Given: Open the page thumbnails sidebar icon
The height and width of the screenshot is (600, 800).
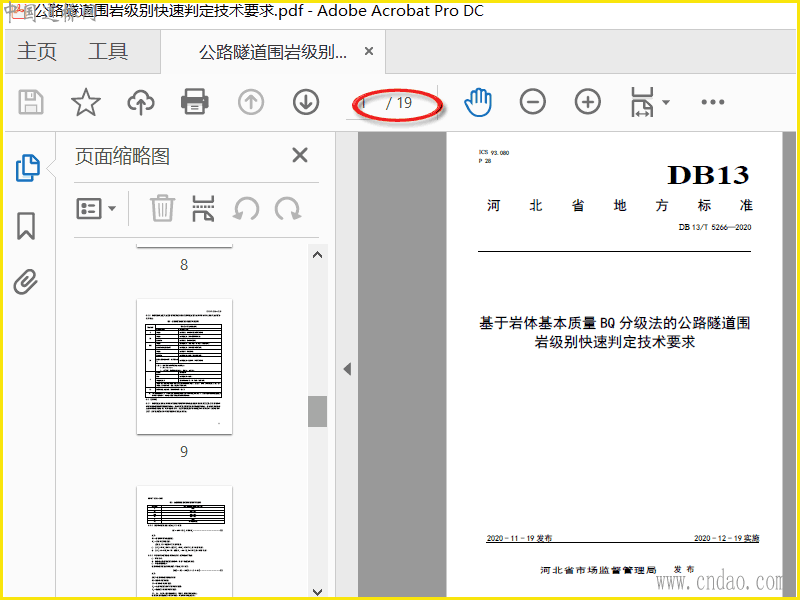Looking at the screenshot, I should tap(28, 168).
